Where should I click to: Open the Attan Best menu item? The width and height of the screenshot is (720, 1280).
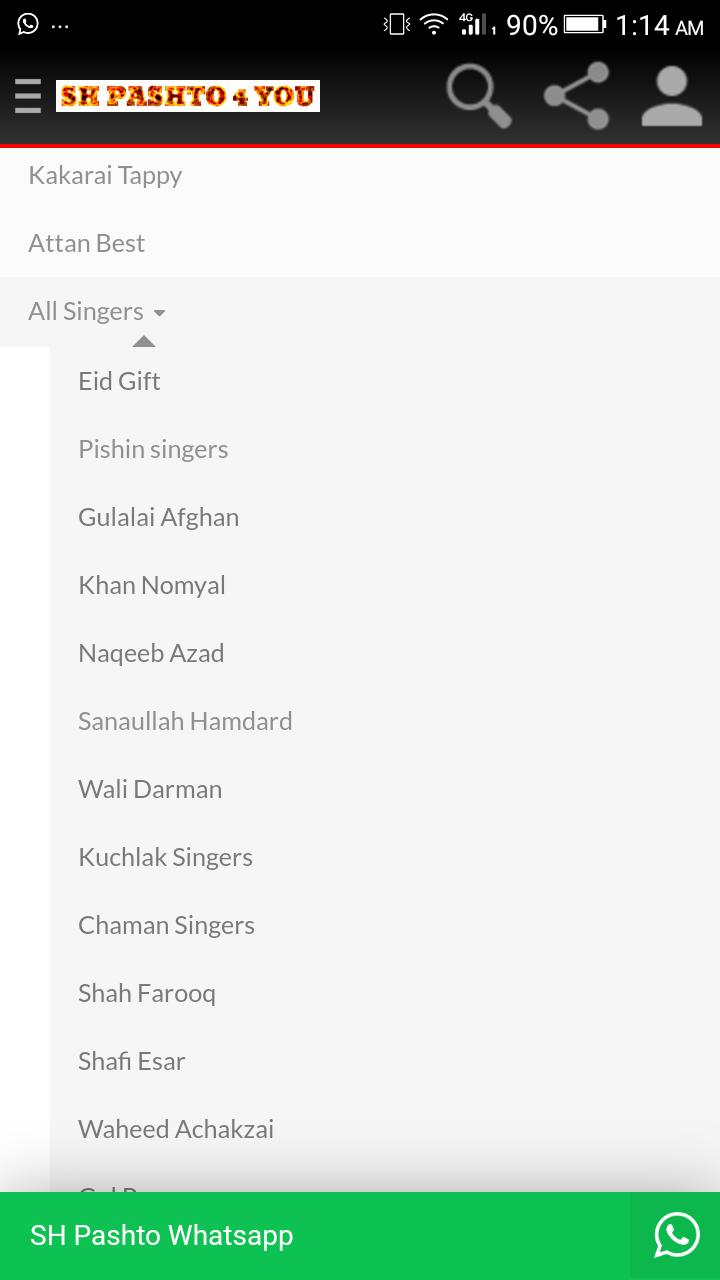87,244
